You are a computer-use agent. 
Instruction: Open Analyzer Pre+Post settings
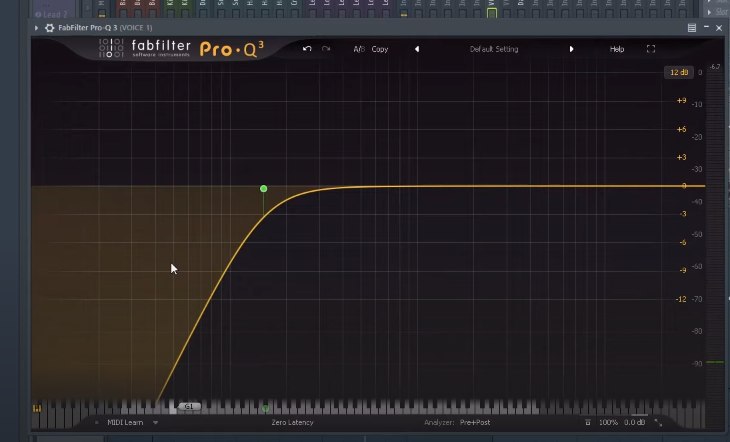coord(457,422)
